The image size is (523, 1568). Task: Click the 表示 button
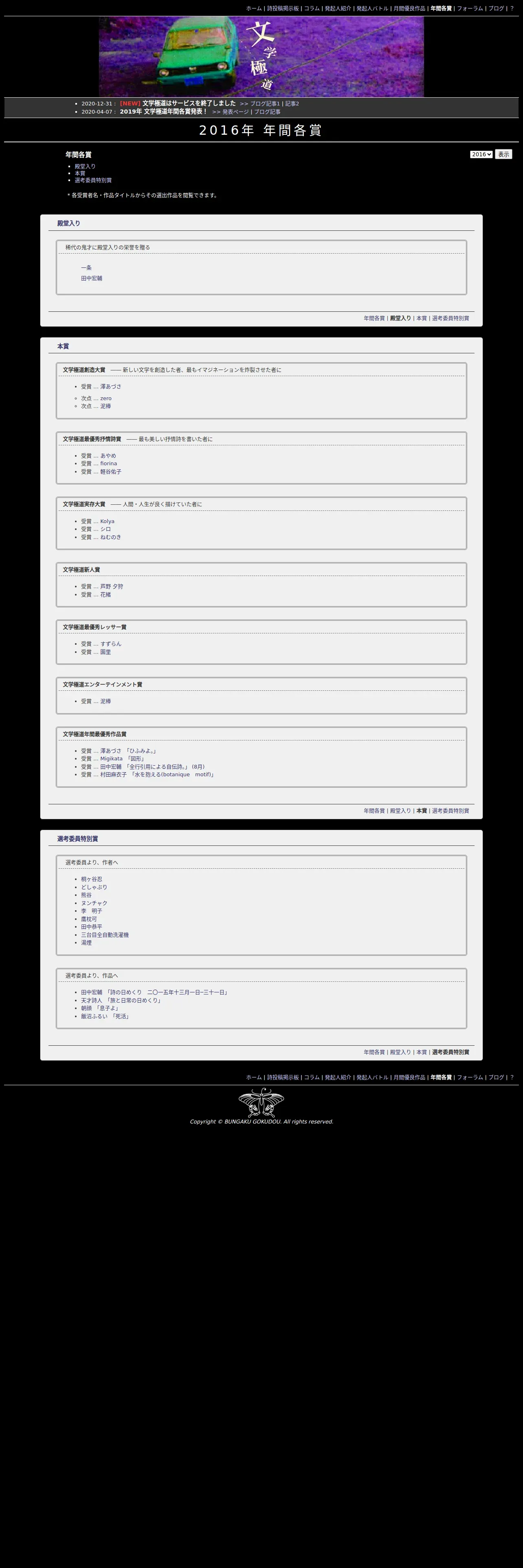(x=503, y=155)
